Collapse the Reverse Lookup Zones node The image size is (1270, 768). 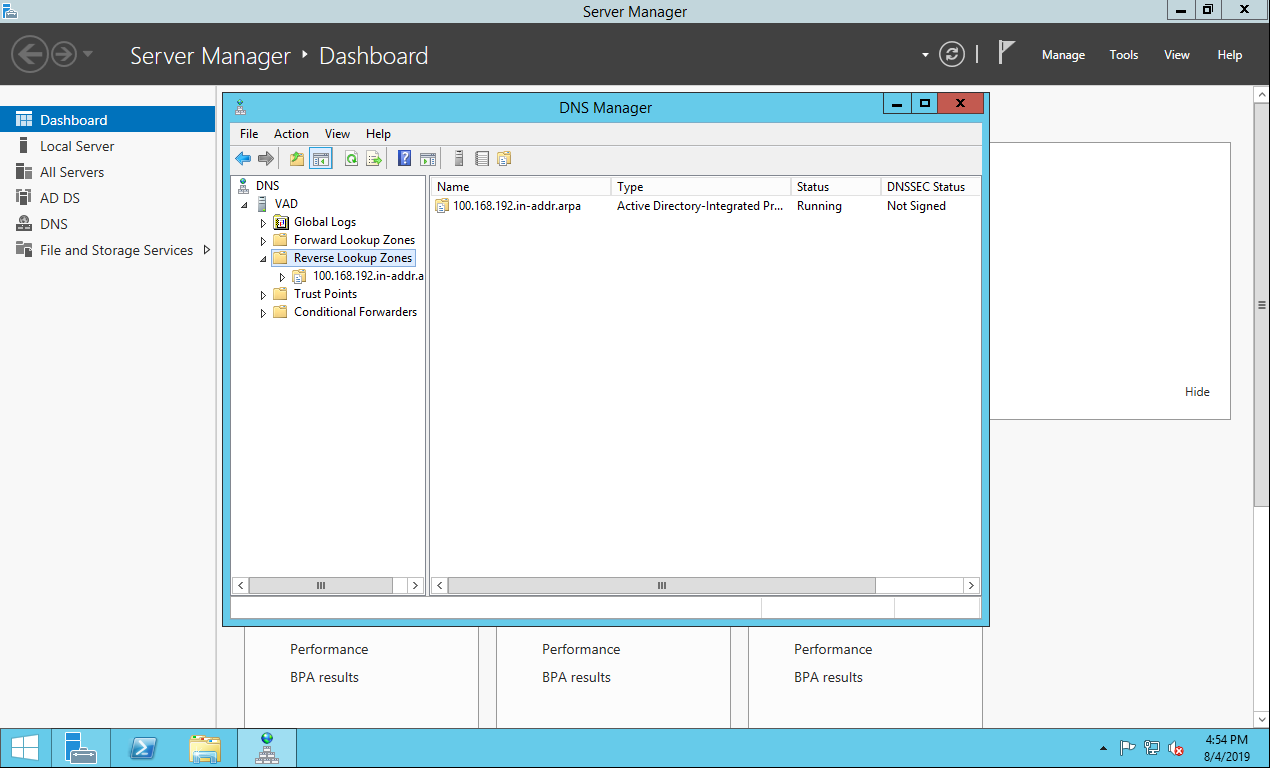click(264, 259)
